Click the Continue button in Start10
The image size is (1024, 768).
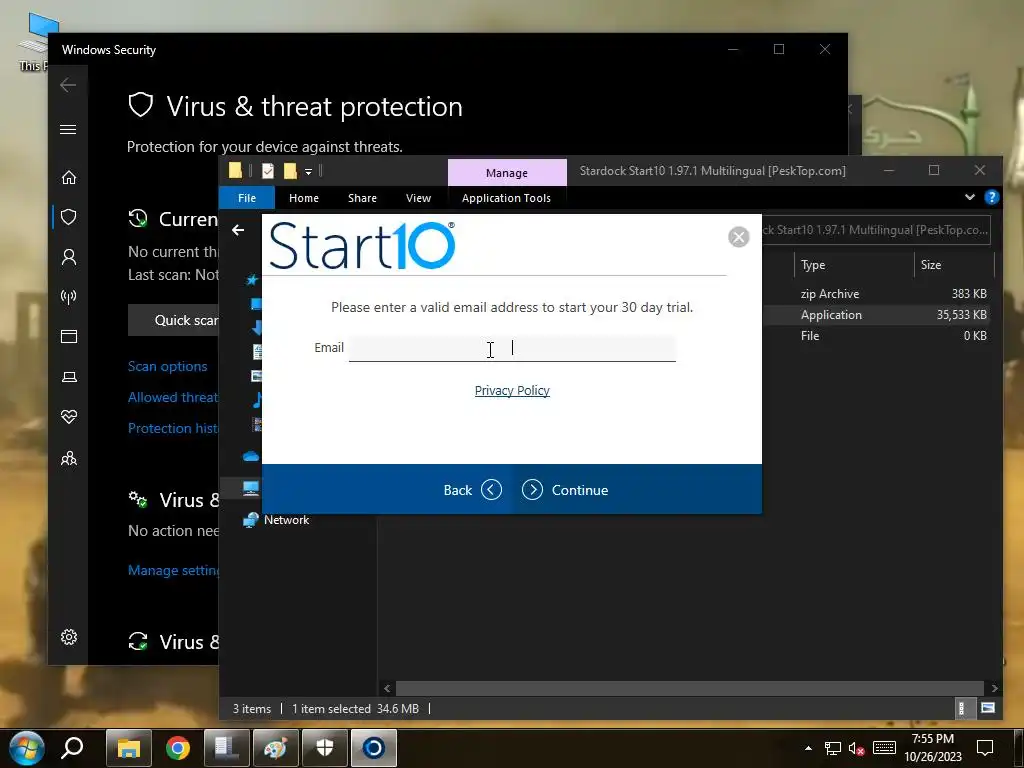click(x=566, y=490)
